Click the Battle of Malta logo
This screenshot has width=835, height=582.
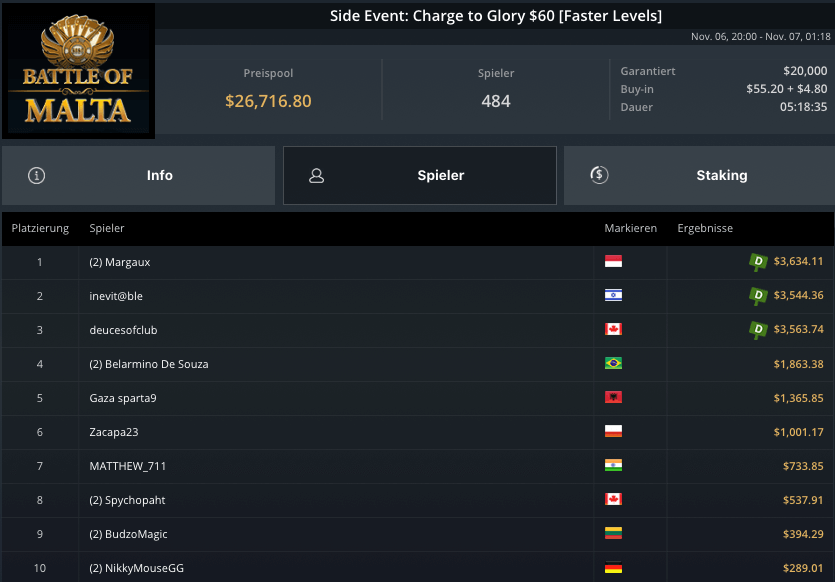78,70
